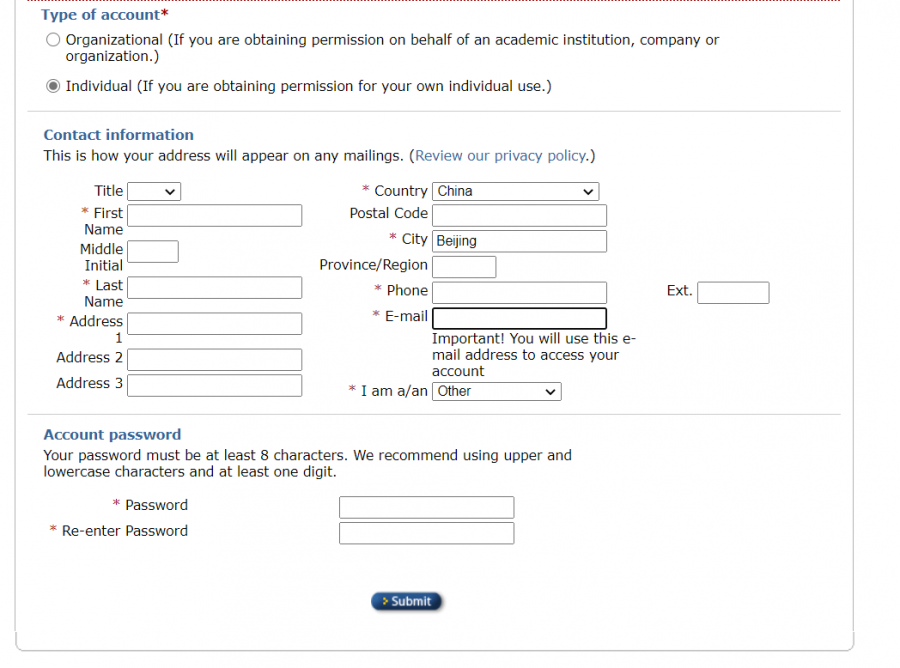Select the Address 1 input field
The height and width of the screenshot is (668, 900).
click(214, 324)
